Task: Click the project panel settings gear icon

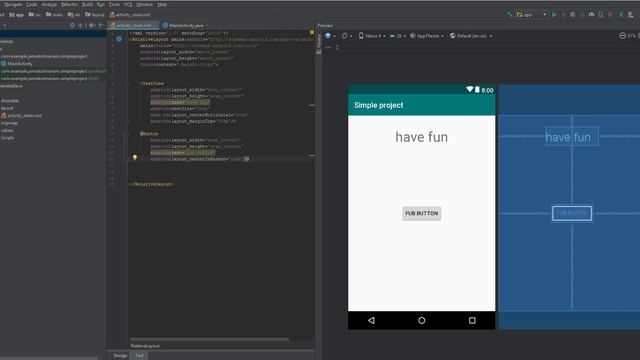Action: [x=92, y=25]
